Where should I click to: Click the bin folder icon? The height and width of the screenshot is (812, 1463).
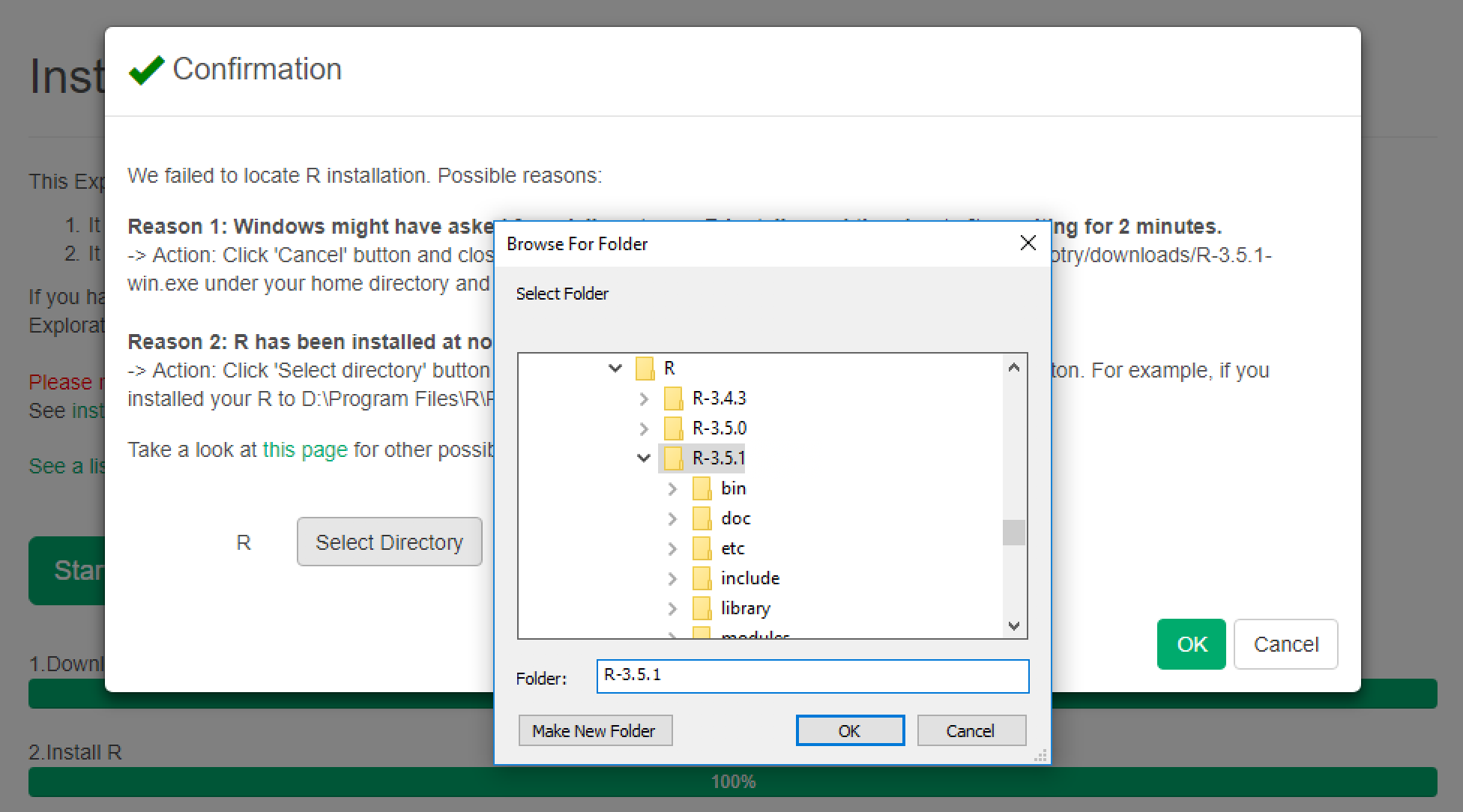(702, 488)
